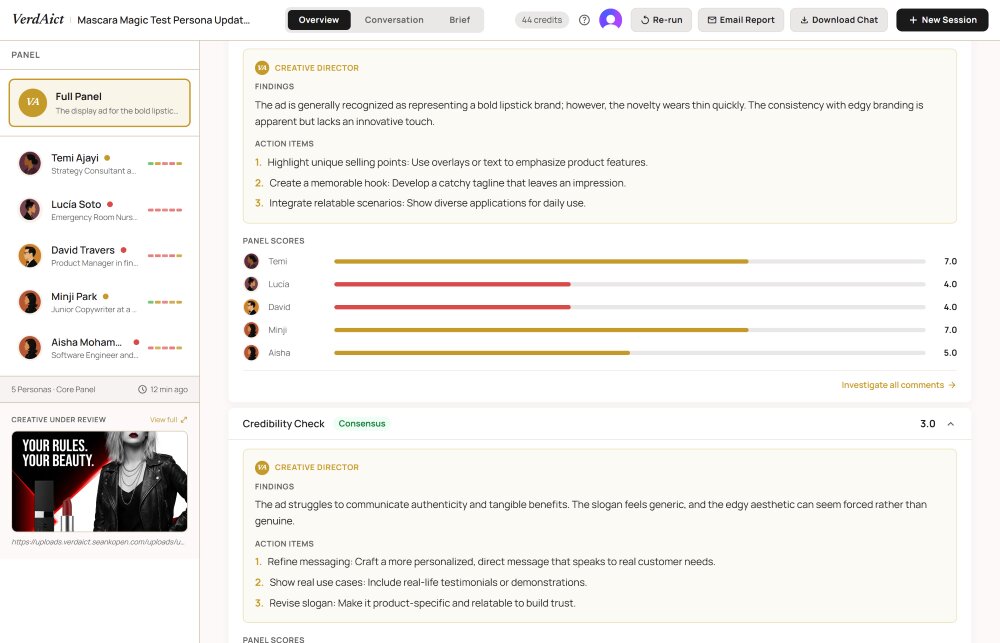Click the Email Report button
The height and width of the screenshot is (643, 1000).
coord(741,20)
